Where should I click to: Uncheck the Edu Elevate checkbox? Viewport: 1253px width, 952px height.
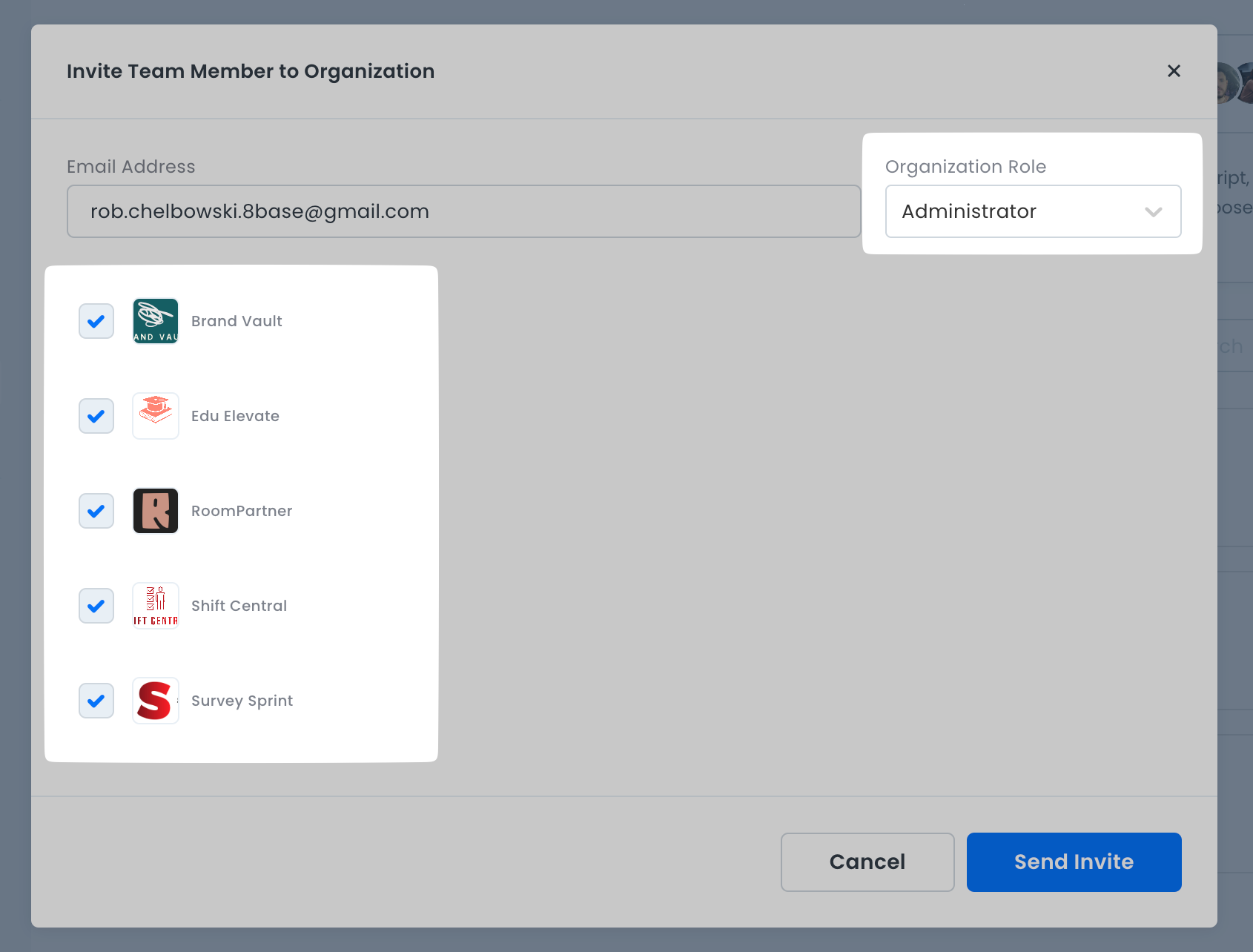pyautogui.click(x=96, y=416)
